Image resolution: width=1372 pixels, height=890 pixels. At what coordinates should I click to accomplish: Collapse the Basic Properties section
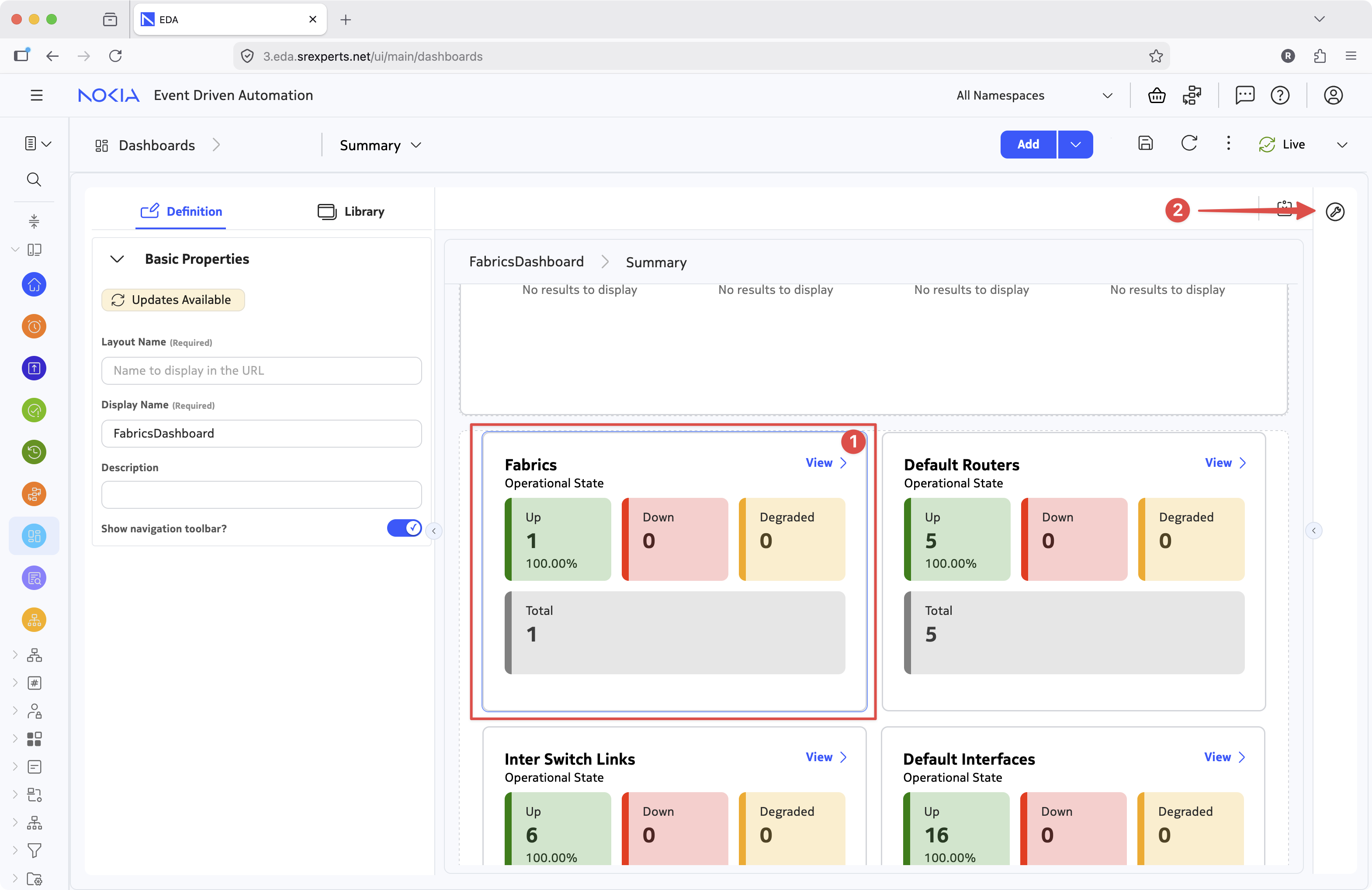click(117, 259)
